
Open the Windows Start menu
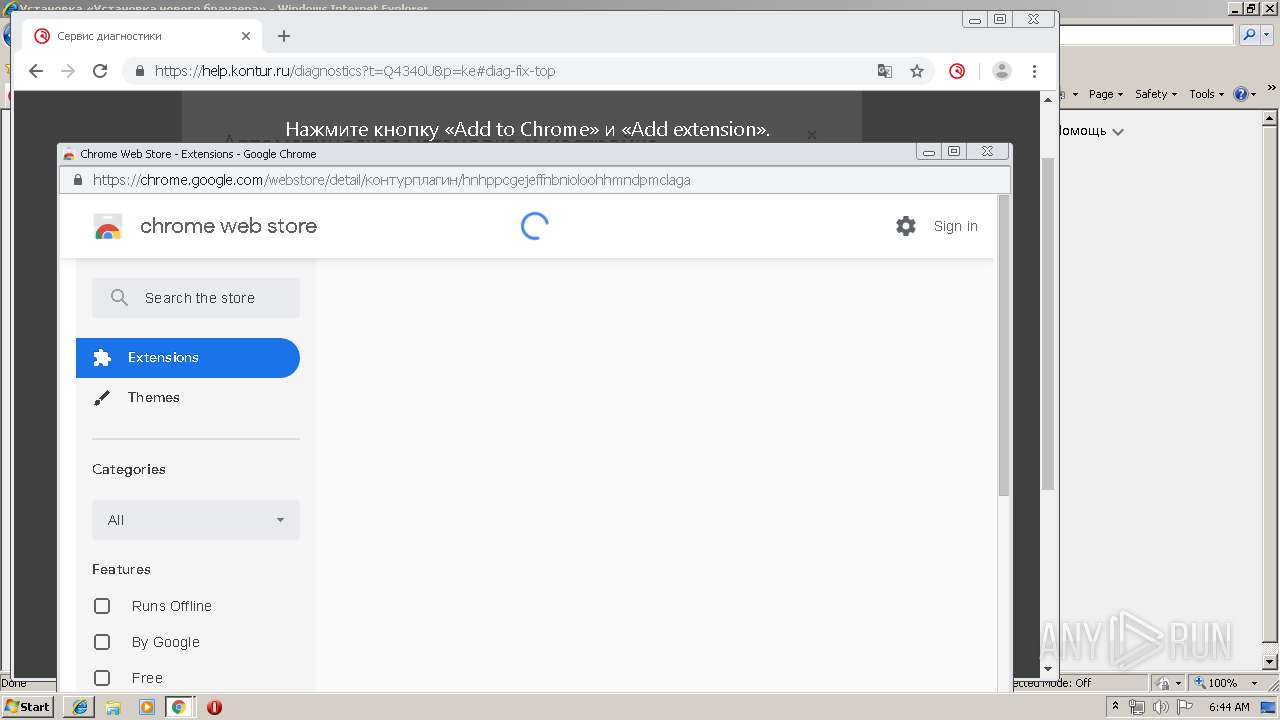(28, 707)
